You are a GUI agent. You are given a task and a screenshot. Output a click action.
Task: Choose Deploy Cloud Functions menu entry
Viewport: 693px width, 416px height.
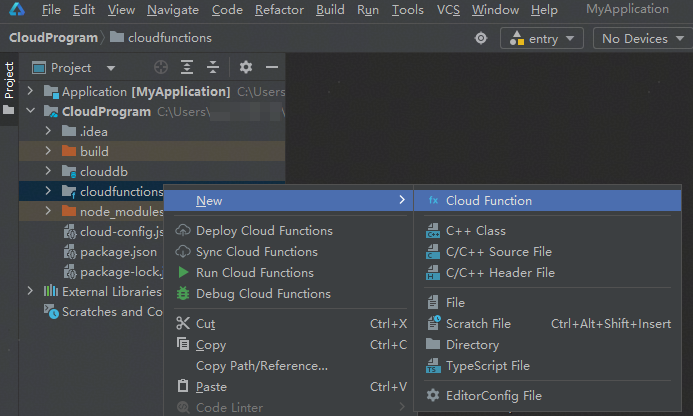(263, 231)
